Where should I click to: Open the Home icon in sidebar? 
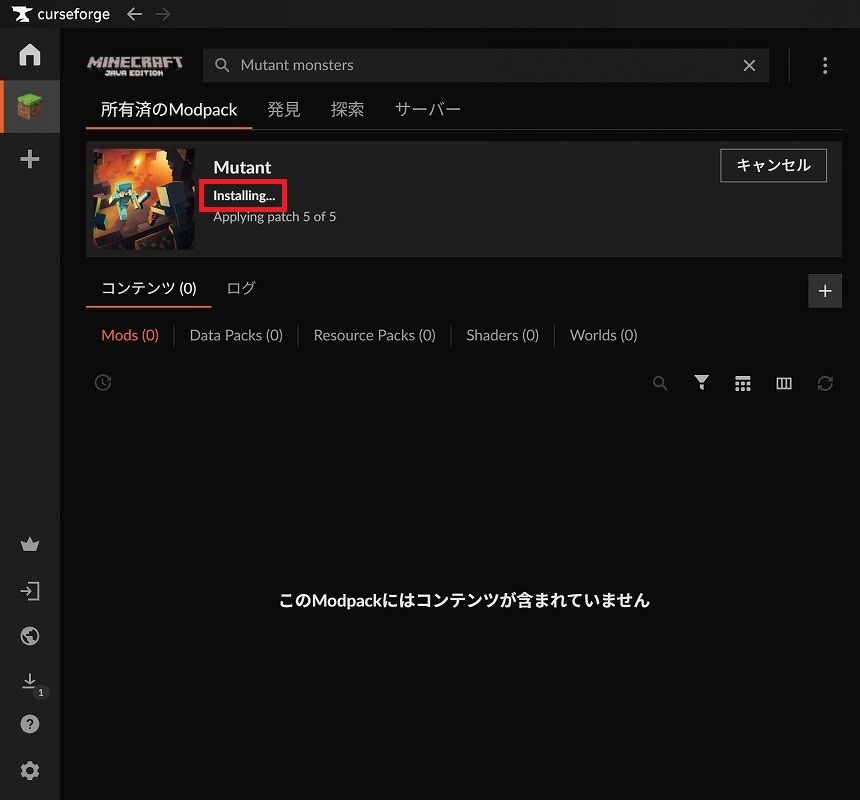tap(30, 54)
